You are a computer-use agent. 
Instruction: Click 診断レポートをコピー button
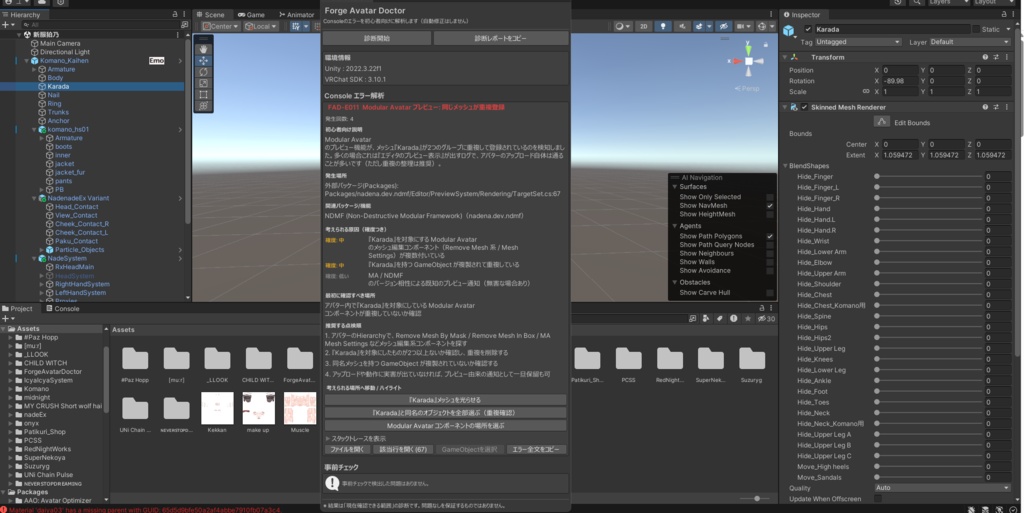click(501, 39)
